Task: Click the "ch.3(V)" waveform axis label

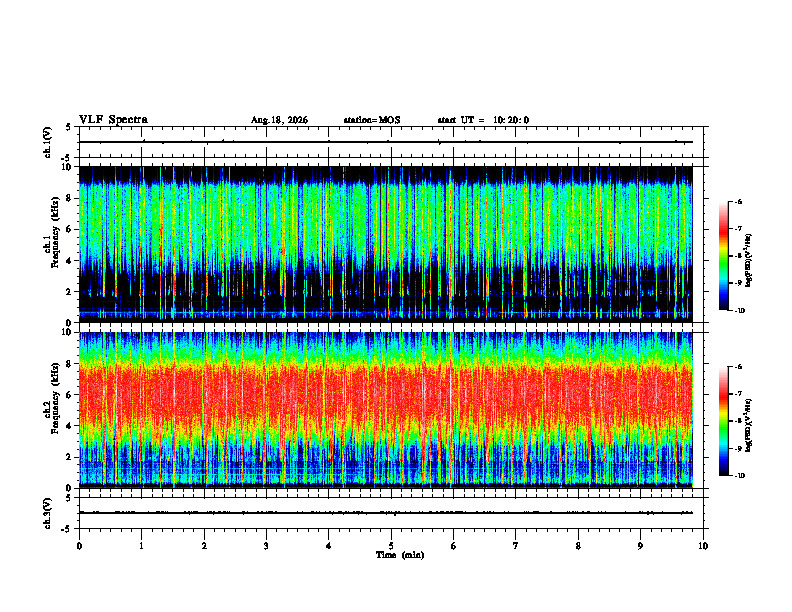Action: [48, 513]
